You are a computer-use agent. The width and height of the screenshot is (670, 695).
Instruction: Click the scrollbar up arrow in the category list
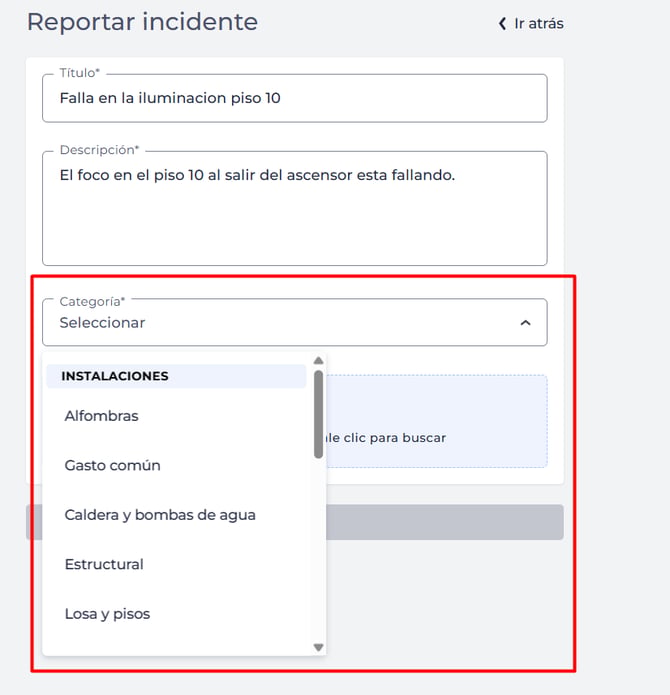(318, 360)
